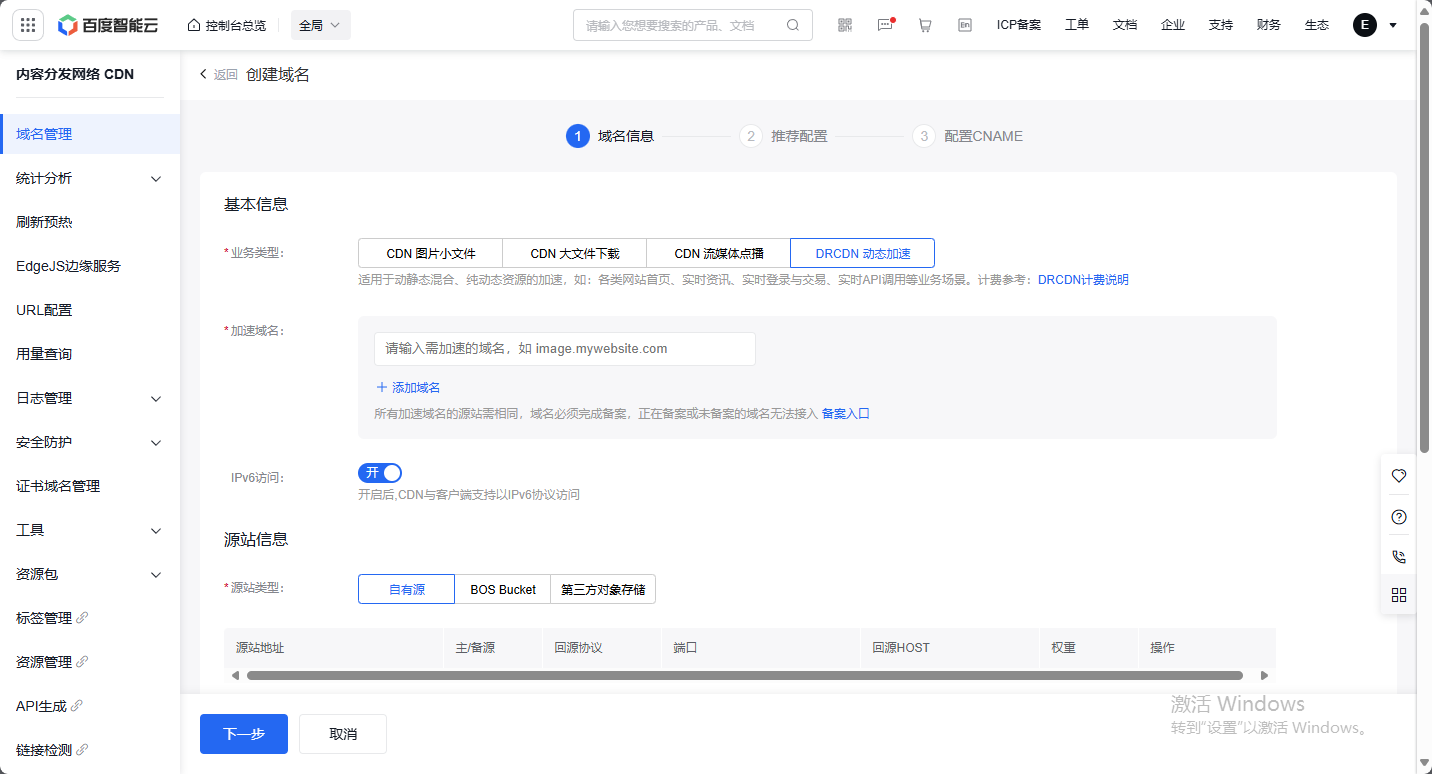Expand 统计分析 sidebar section
1432x774 pixels.
[90, 178]
